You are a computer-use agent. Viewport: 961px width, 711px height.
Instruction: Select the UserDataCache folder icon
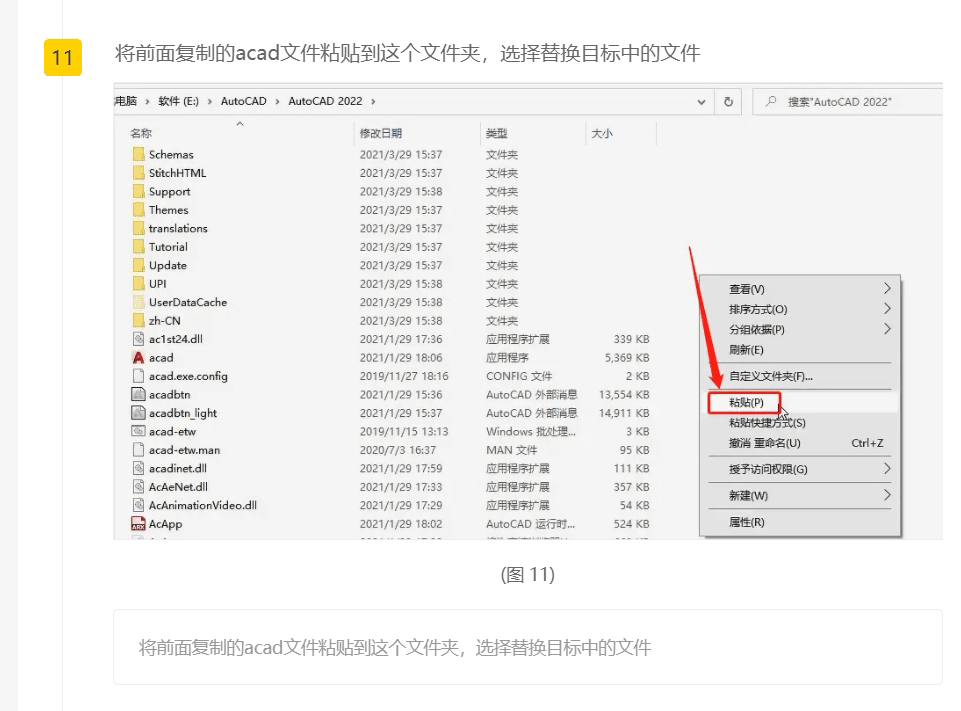[139, 302]
